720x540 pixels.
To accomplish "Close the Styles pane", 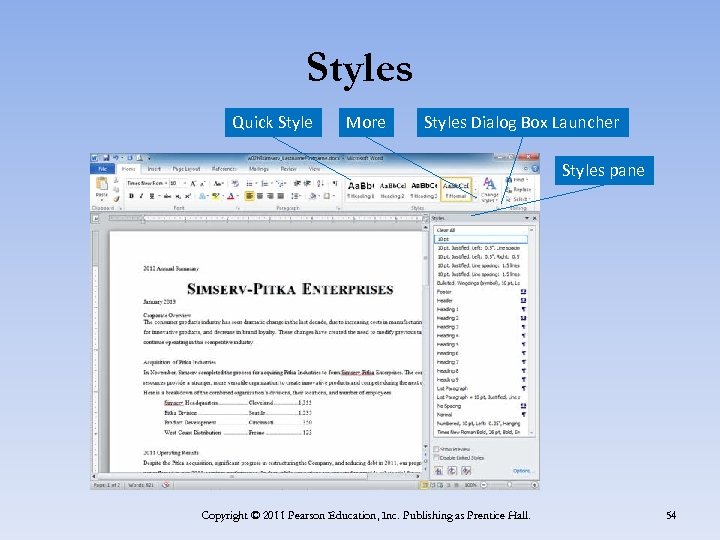I will pos(534,218).
